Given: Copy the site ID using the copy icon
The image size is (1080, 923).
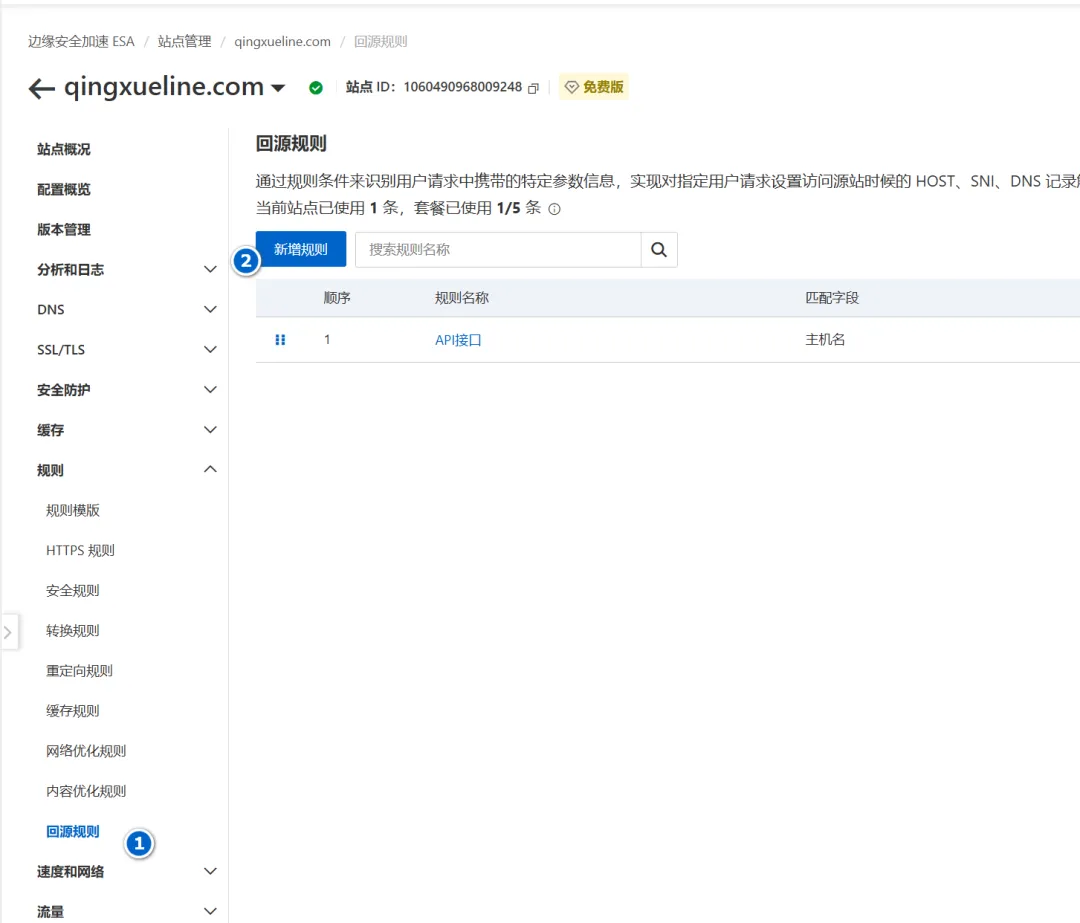Looking at the screenshot, I should [533, 87].
